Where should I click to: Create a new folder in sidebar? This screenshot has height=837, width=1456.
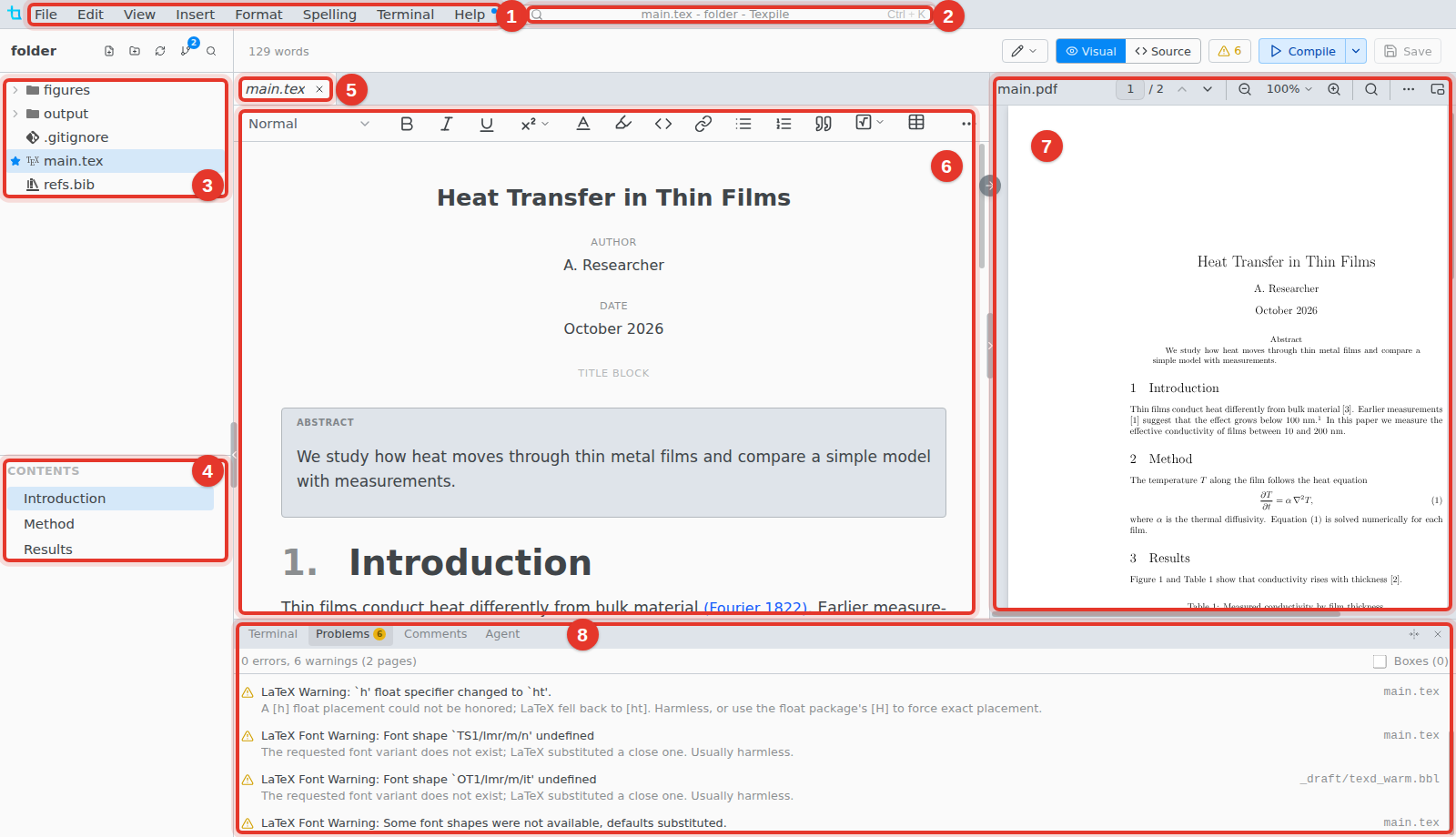pyautogui.click(x=135, y=51)
